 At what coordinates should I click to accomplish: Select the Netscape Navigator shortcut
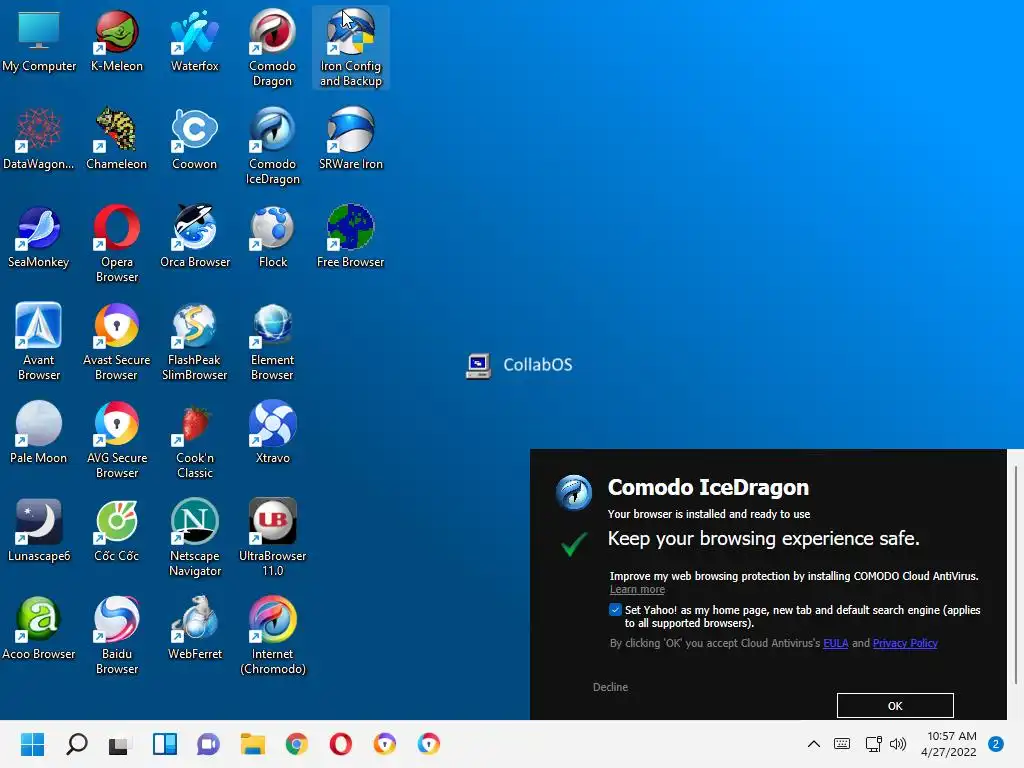(195, 538)
